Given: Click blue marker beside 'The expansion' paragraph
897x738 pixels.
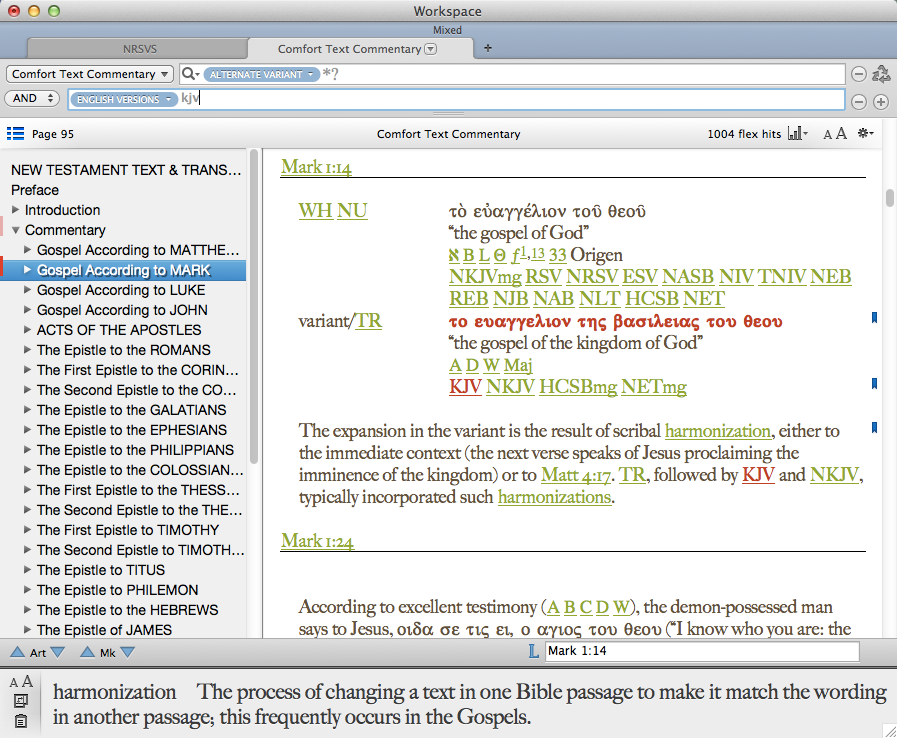Looking at the screenshot, I should pyautogui.click(x=874, y=427).
